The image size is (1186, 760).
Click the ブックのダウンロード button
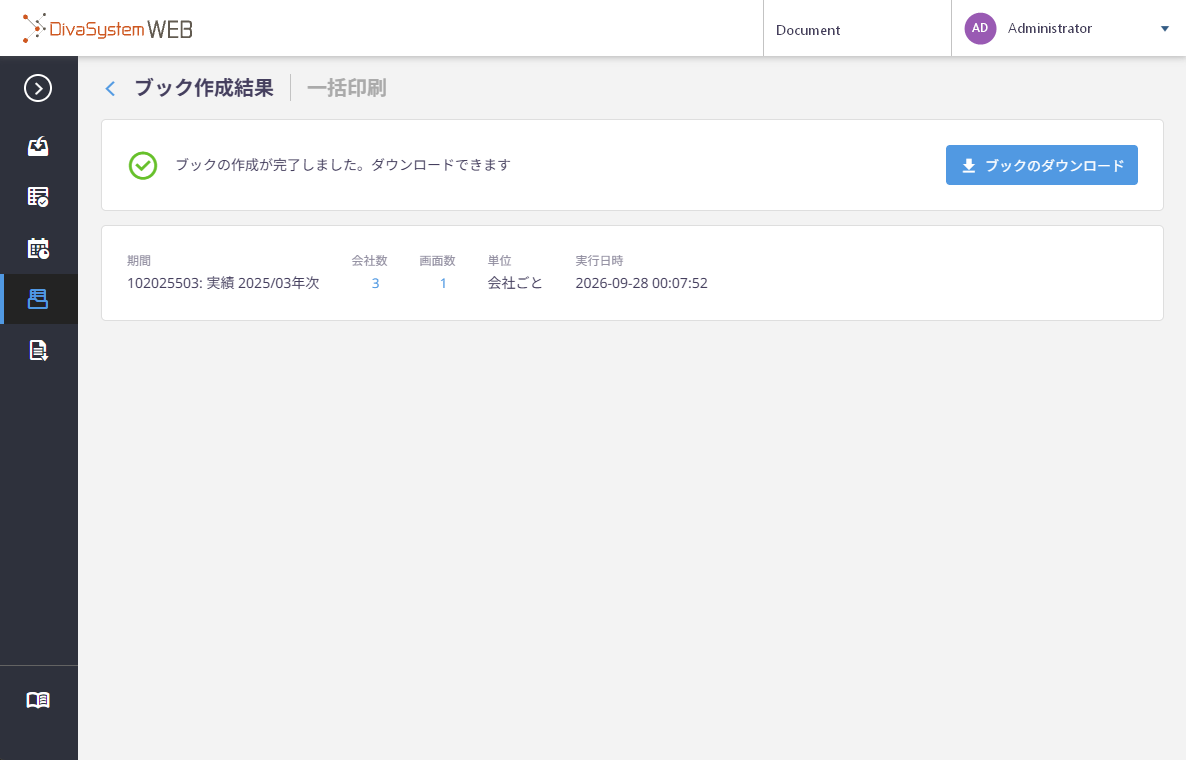point(1042,165)
